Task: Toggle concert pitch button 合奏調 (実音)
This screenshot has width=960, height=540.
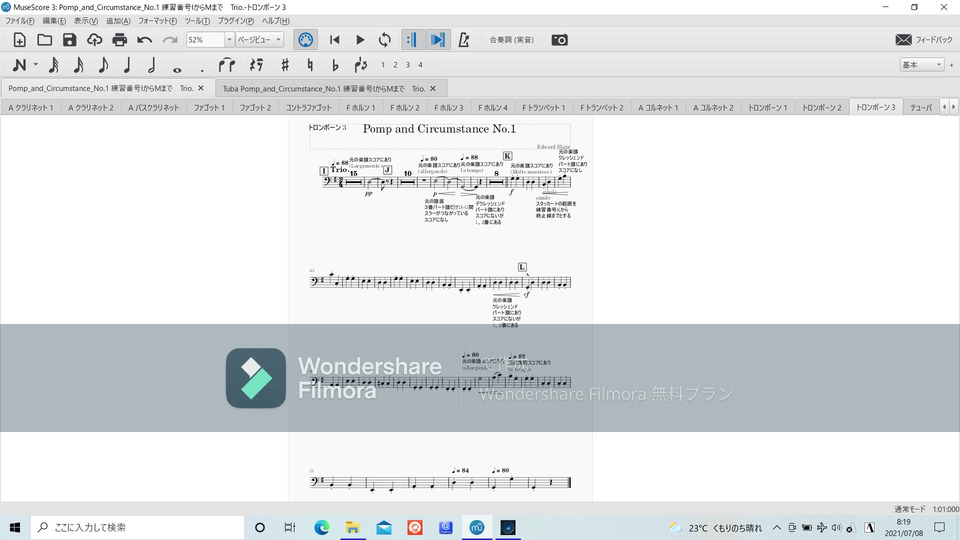Action: point(511,40)
